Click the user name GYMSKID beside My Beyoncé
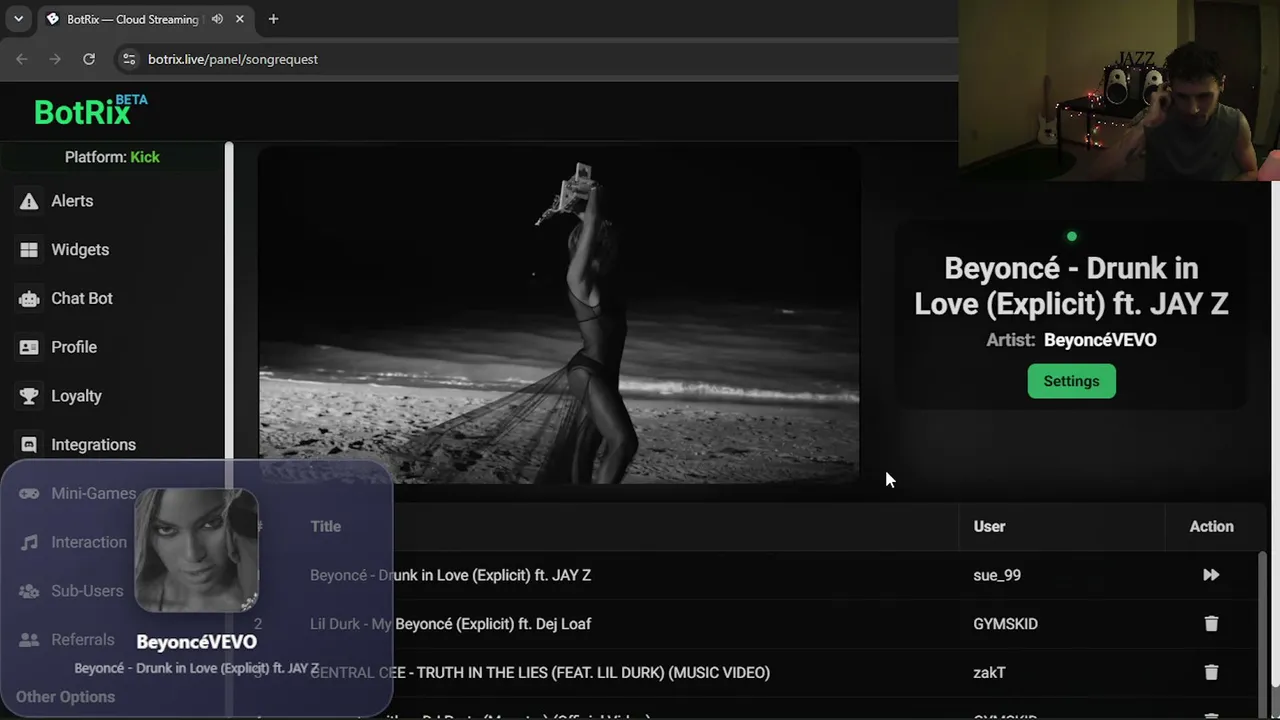The width and height of the screenshot is (1280, 720). 1005,624
